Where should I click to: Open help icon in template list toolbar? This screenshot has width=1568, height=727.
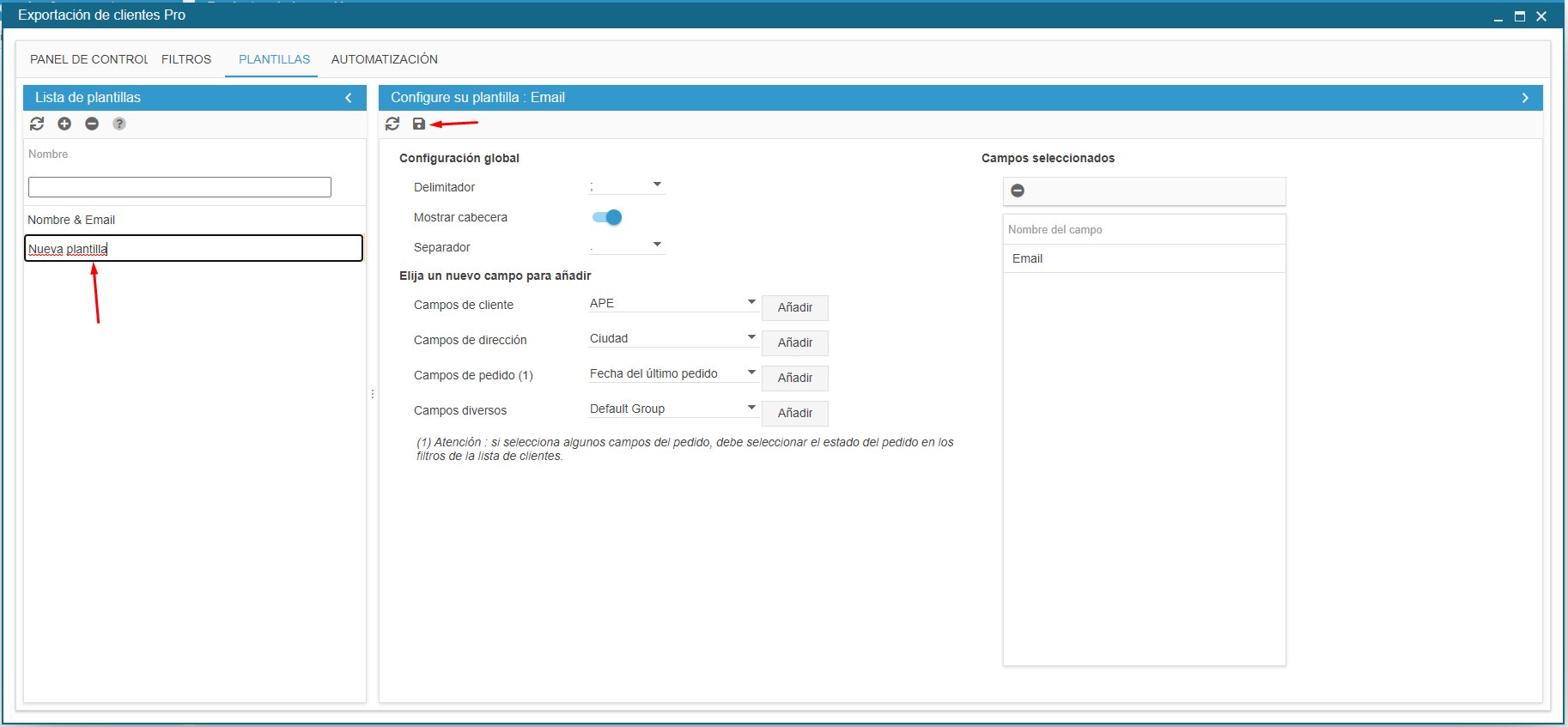119,124
